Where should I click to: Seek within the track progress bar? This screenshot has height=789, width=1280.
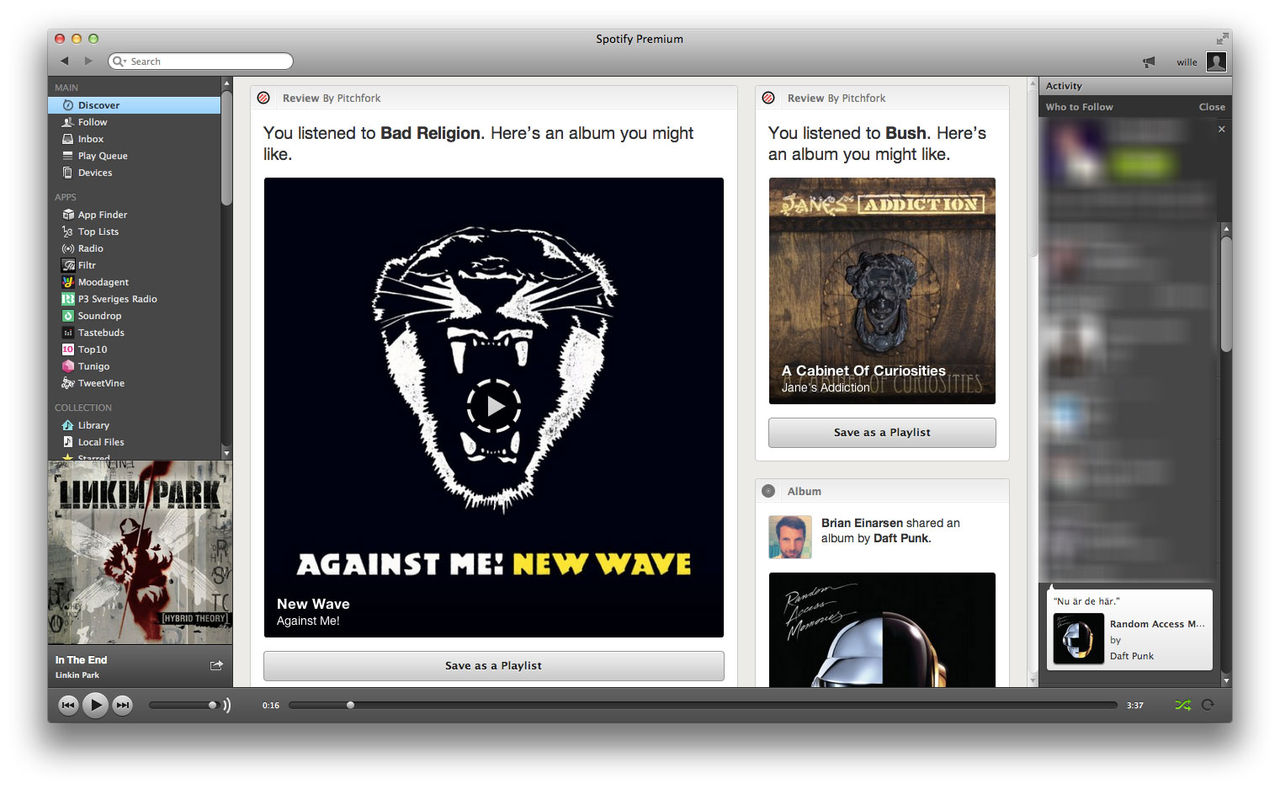703,705
